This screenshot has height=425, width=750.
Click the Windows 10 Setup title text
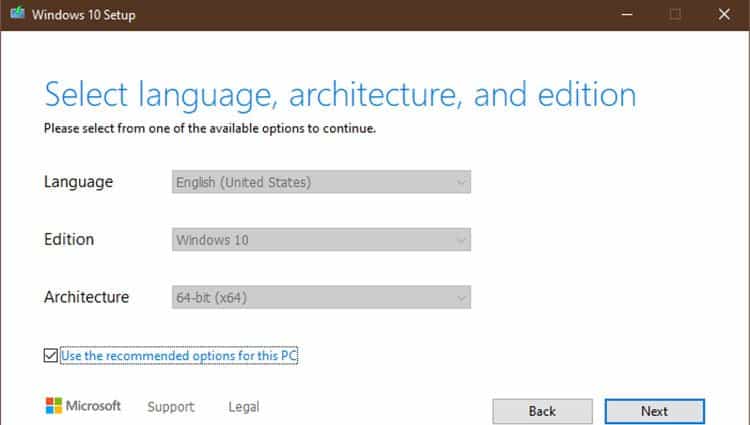pos(84,15)
